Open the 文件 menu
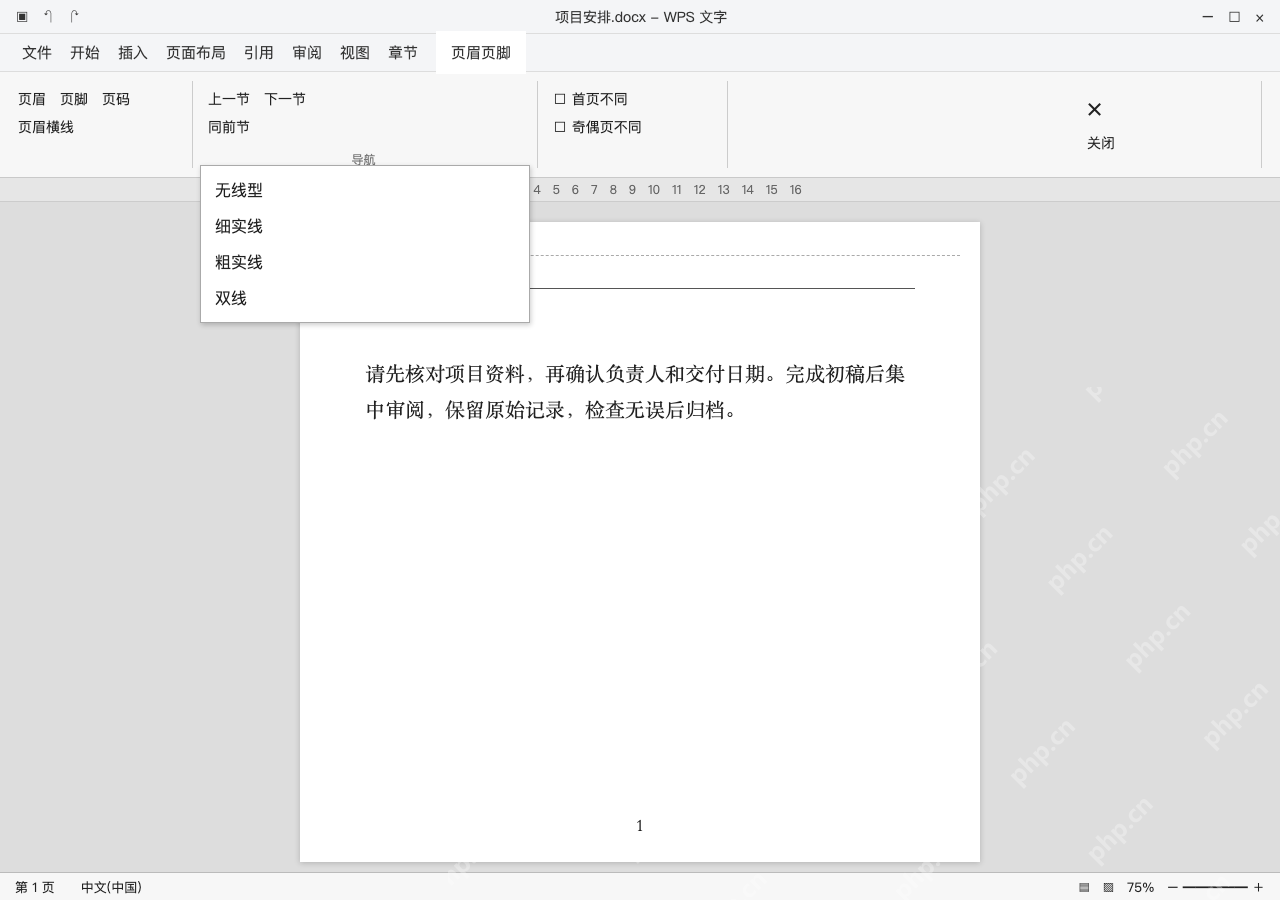This screenshot has width=1280, height=900. pos(37,53)
